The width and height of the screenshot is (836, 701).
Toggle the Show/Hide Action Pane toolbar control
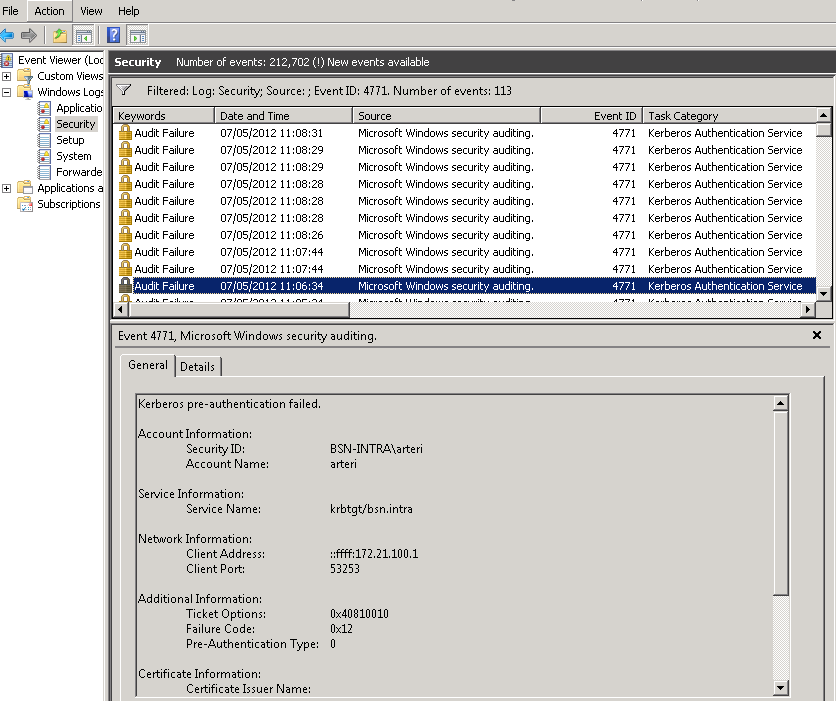[136, 34]
